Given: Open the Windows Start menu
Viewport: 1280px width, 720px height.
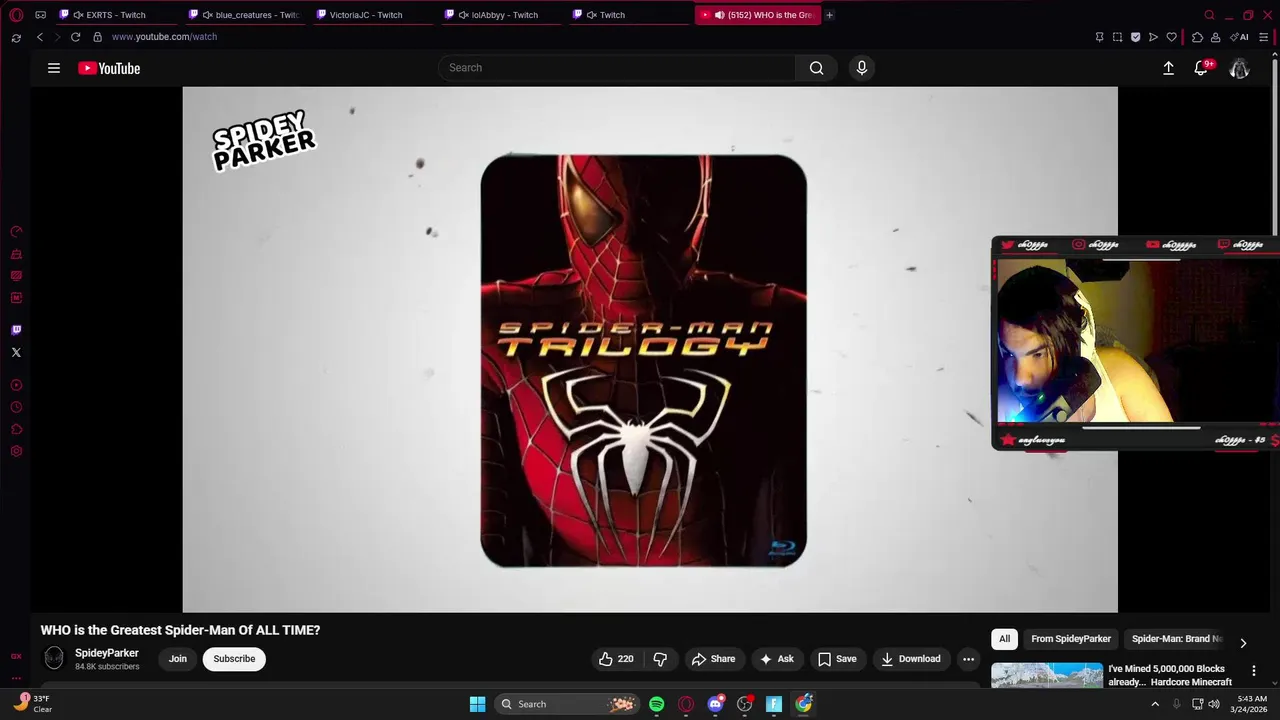Looking at the screenshot, I should (478, 704).
